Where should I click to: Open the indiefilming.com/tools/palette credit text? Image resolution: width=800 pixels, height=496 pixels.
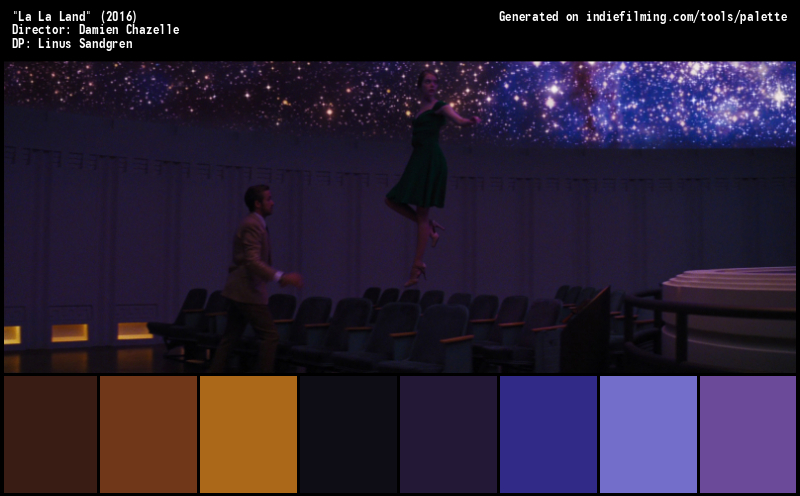(x=686, y=17)
